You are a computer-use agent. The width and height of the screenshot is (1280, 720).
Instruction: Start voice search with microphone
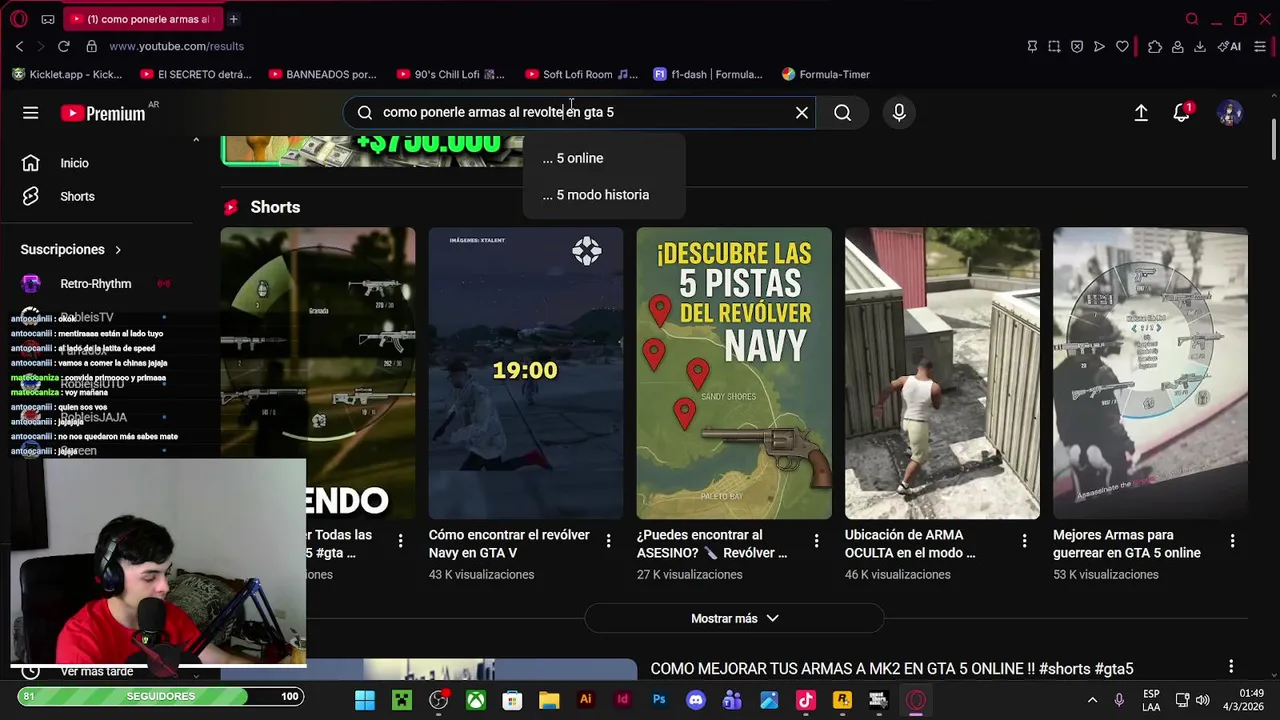tap(899, 113)
